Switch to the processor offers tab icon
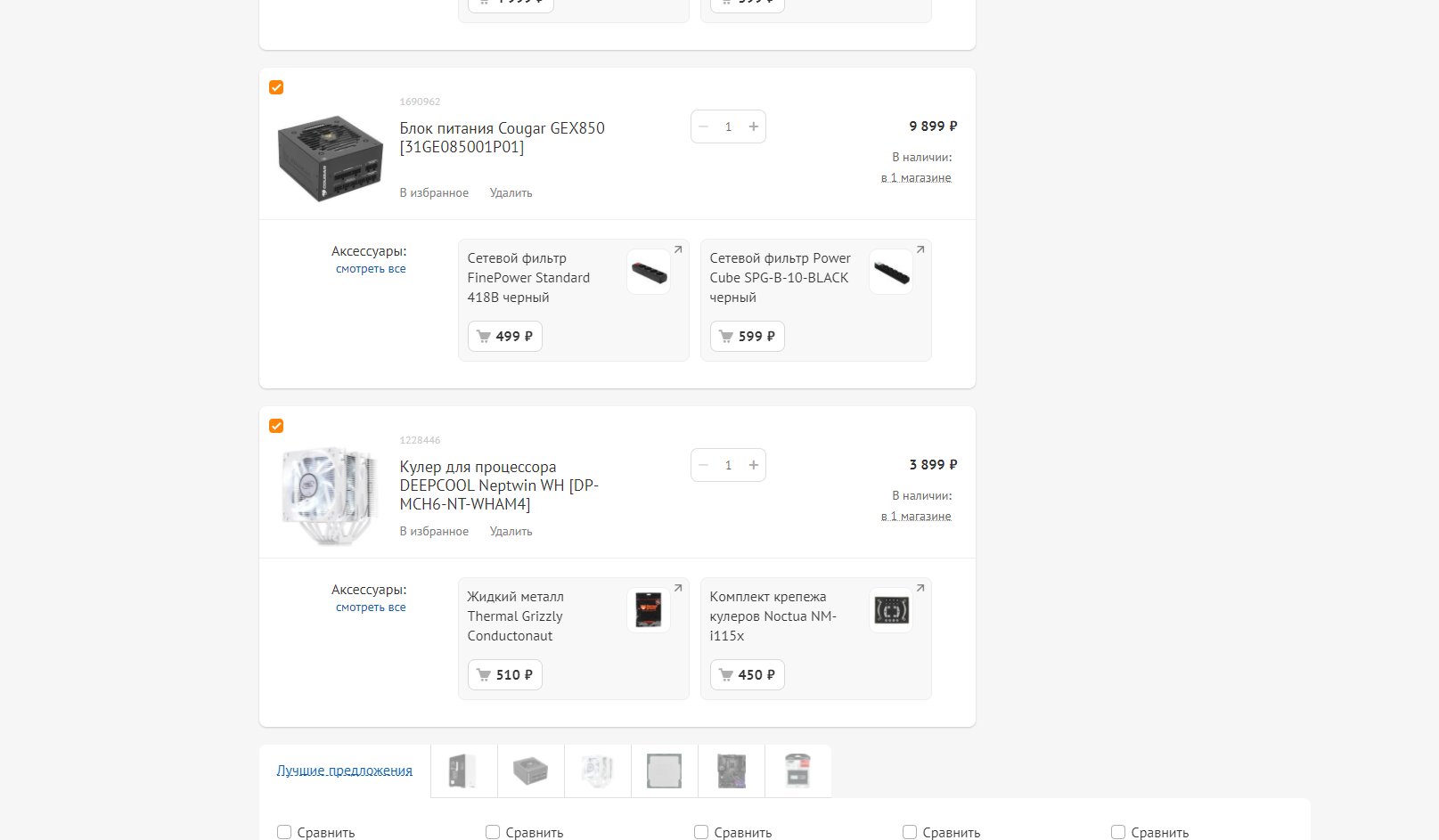Screen dimensions: 1439x840 coord(665,771)
